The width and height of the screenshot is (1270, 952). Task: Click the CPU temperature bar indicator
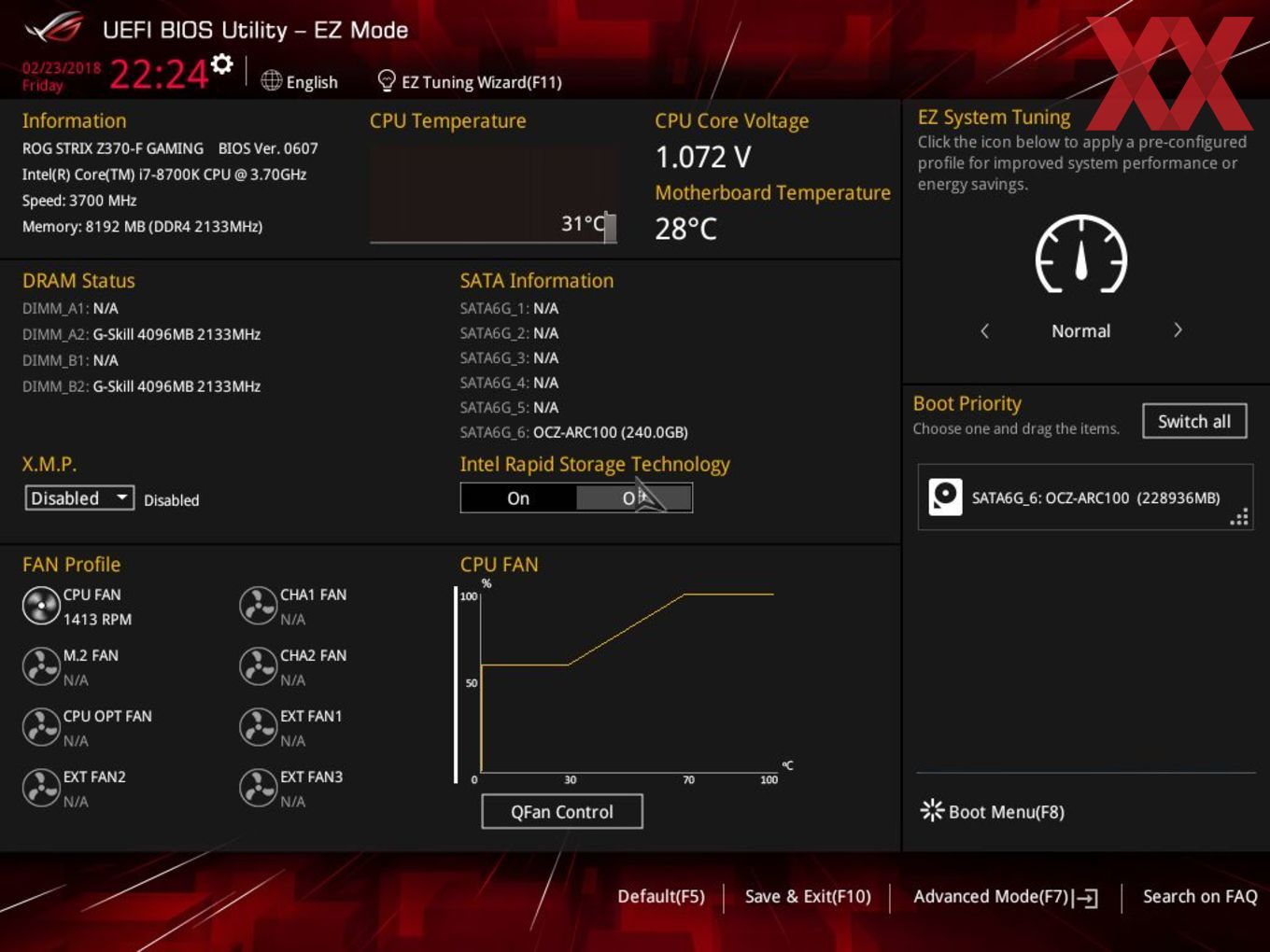[x=610, y=227]
